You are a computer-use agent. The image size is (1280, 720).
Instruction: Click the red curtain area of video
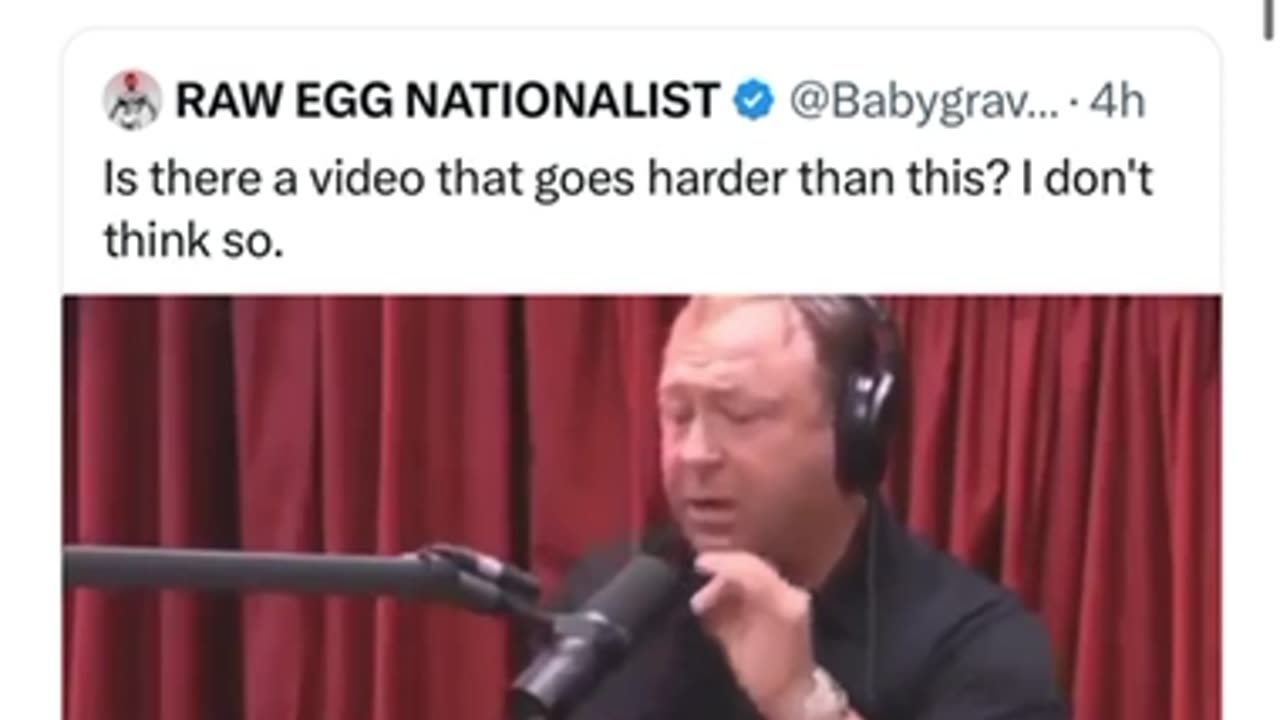[300, 420]
